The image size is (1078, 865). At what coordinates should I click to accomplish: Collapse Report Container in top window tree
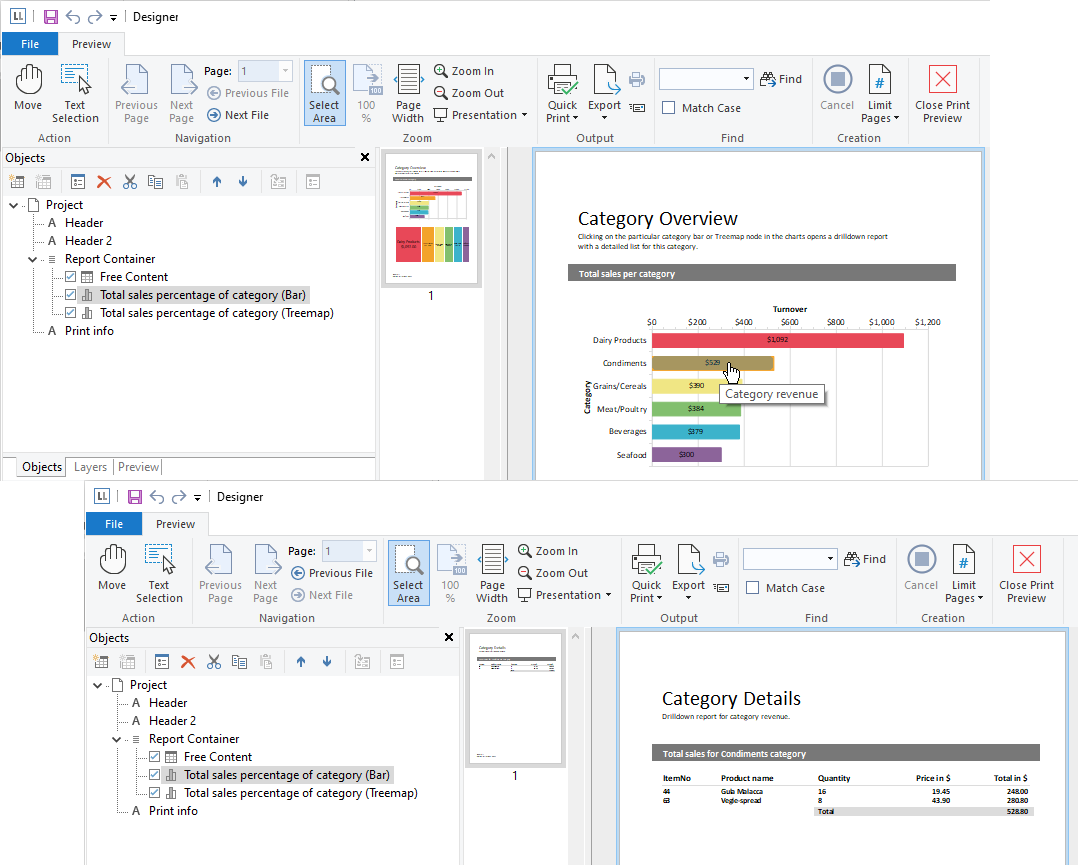coord(32,259)
